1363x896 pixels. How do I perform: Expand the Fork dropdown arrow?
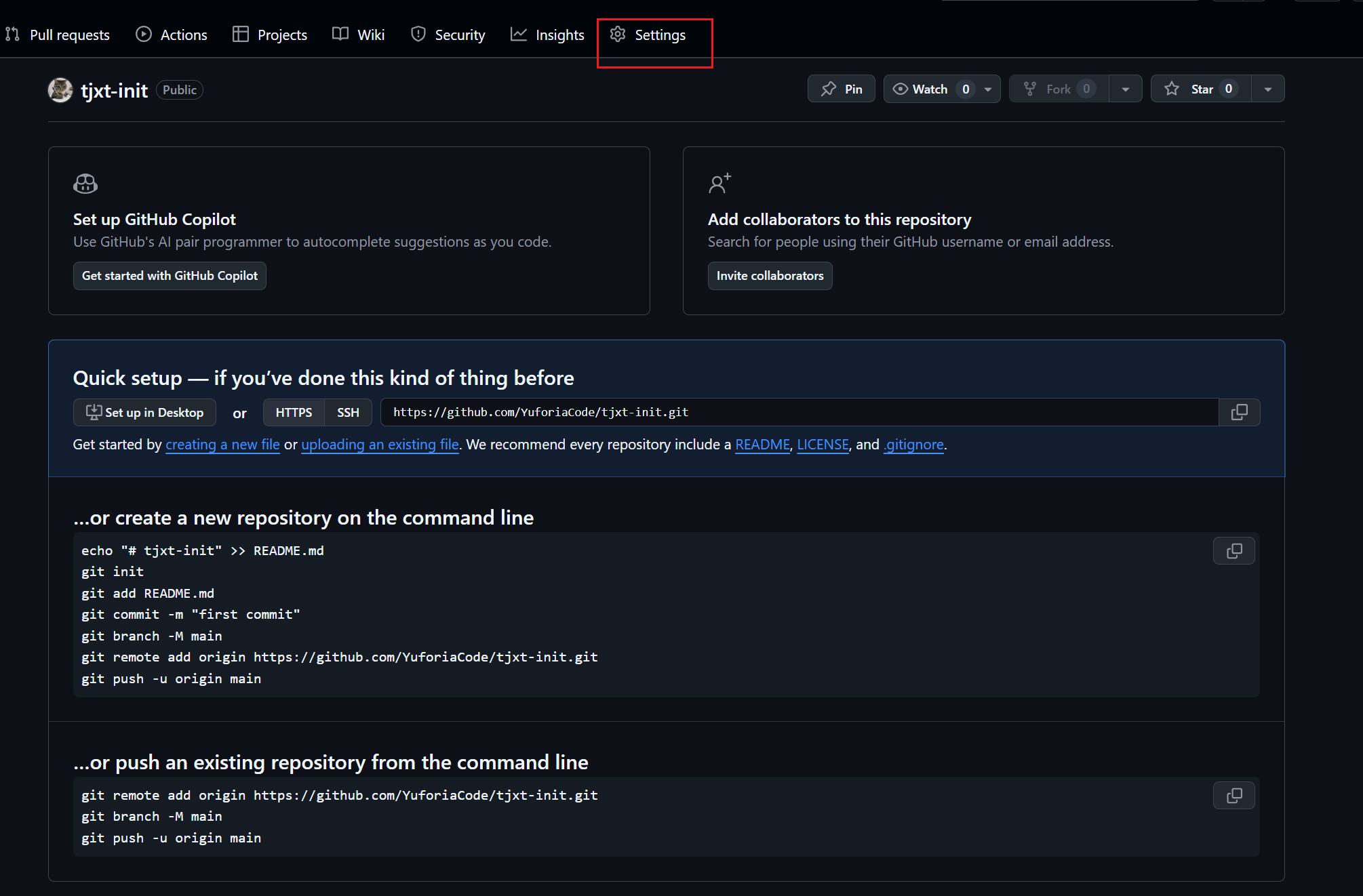1125,89
